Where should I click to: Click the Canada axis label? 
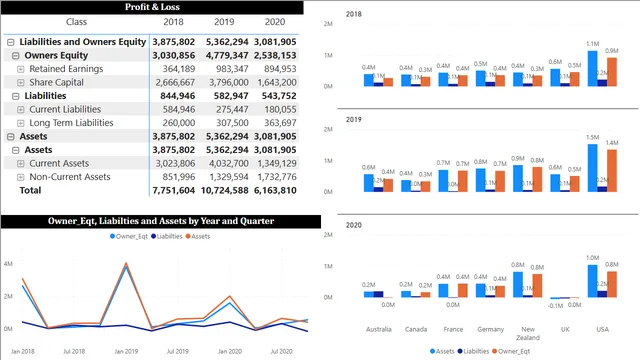click(x=416, y=329)
